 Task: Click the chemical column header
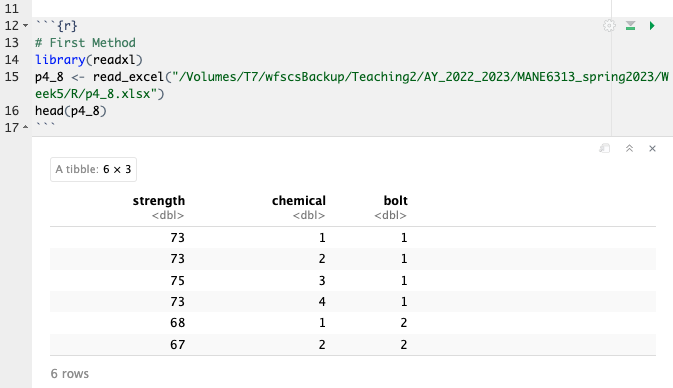point(299,200)
